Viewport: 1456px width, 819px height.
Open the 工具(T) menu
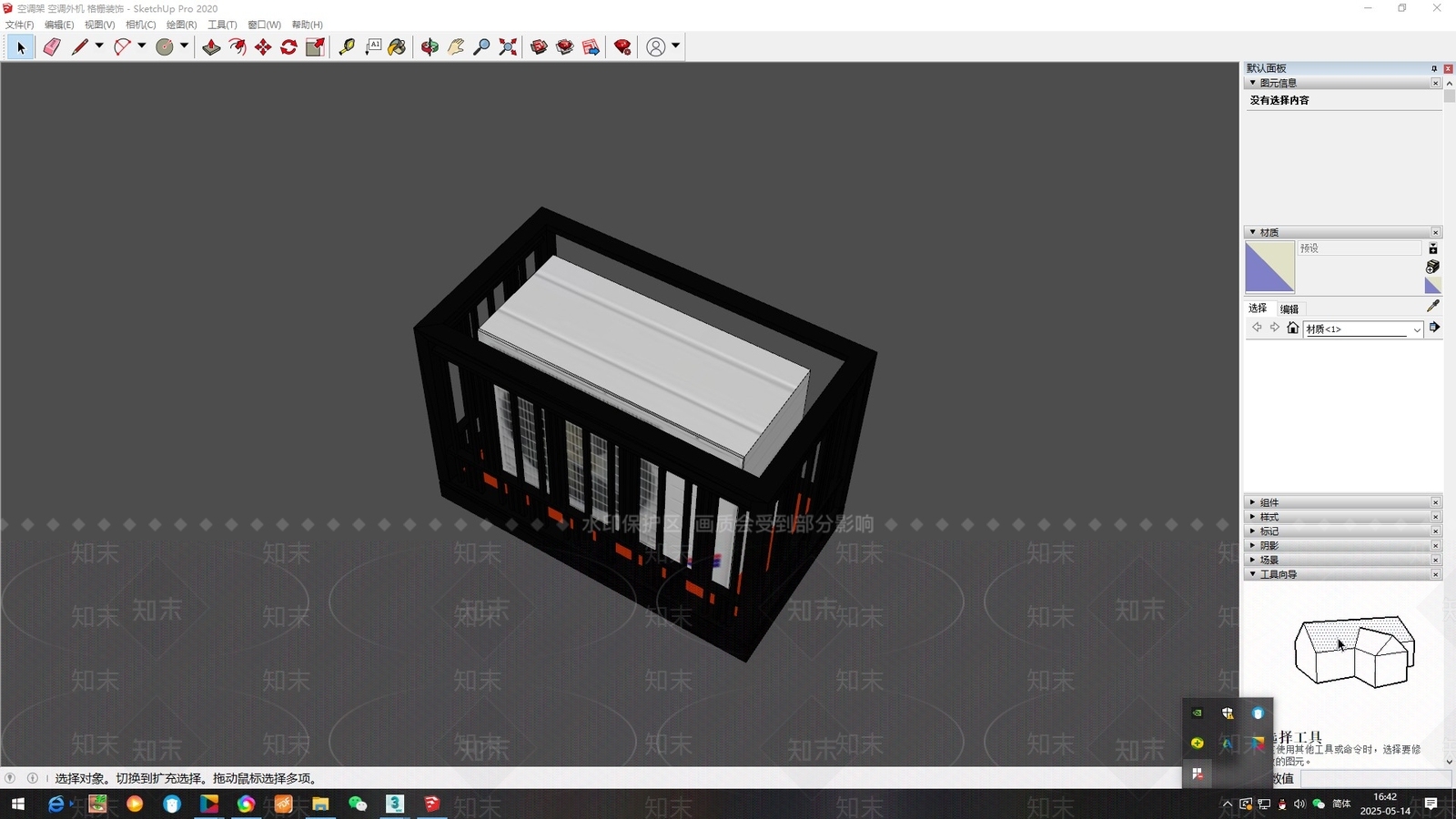(222, 25)
